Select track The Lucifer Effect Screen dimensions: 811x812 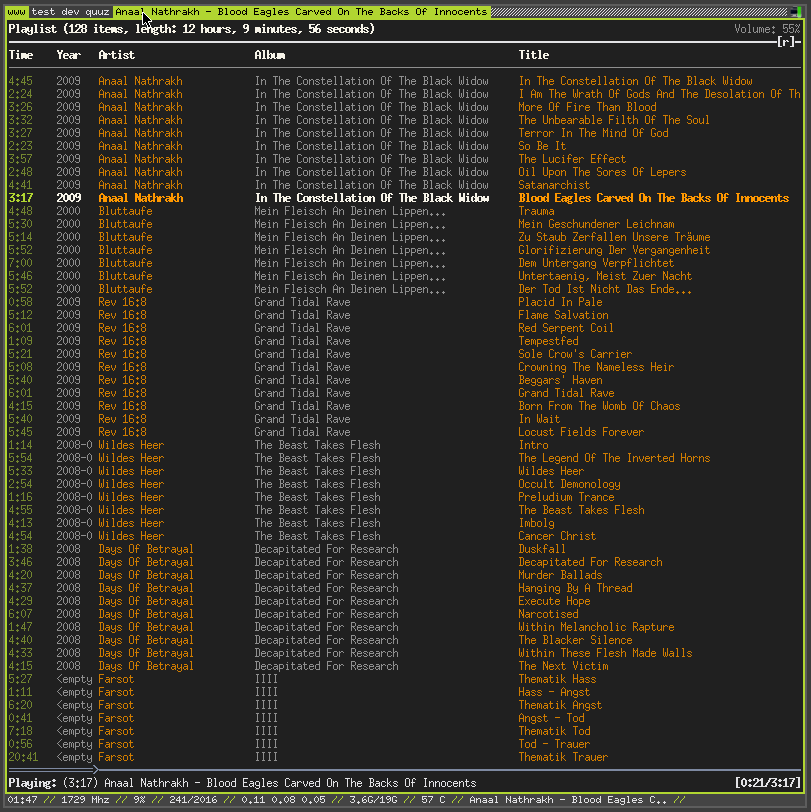pos(572,158)
